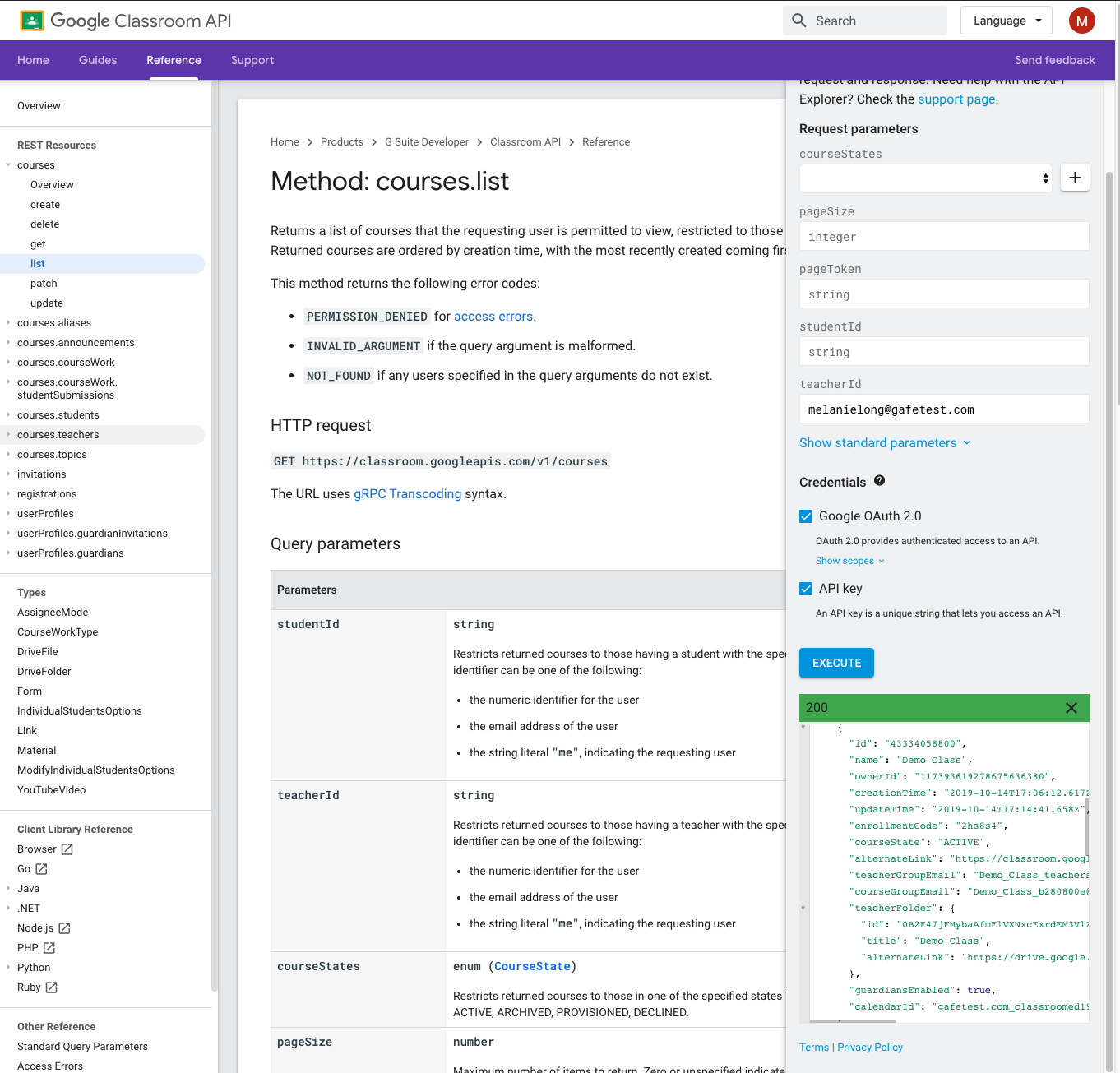Image resolution: width=1120 pixels, height=1073 pixels.
Task: Open Browser client library external link icon
Action: pyautogui.click(x=67, y=849)
